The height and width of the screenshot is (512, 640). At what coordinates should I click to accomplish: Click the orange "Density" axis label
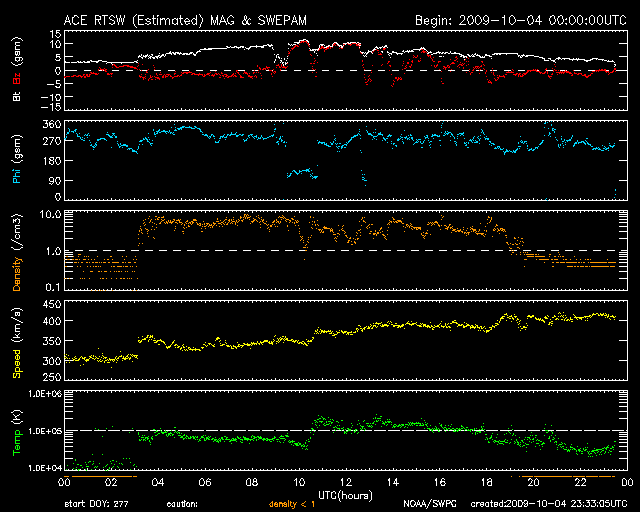tap(17, 274)
